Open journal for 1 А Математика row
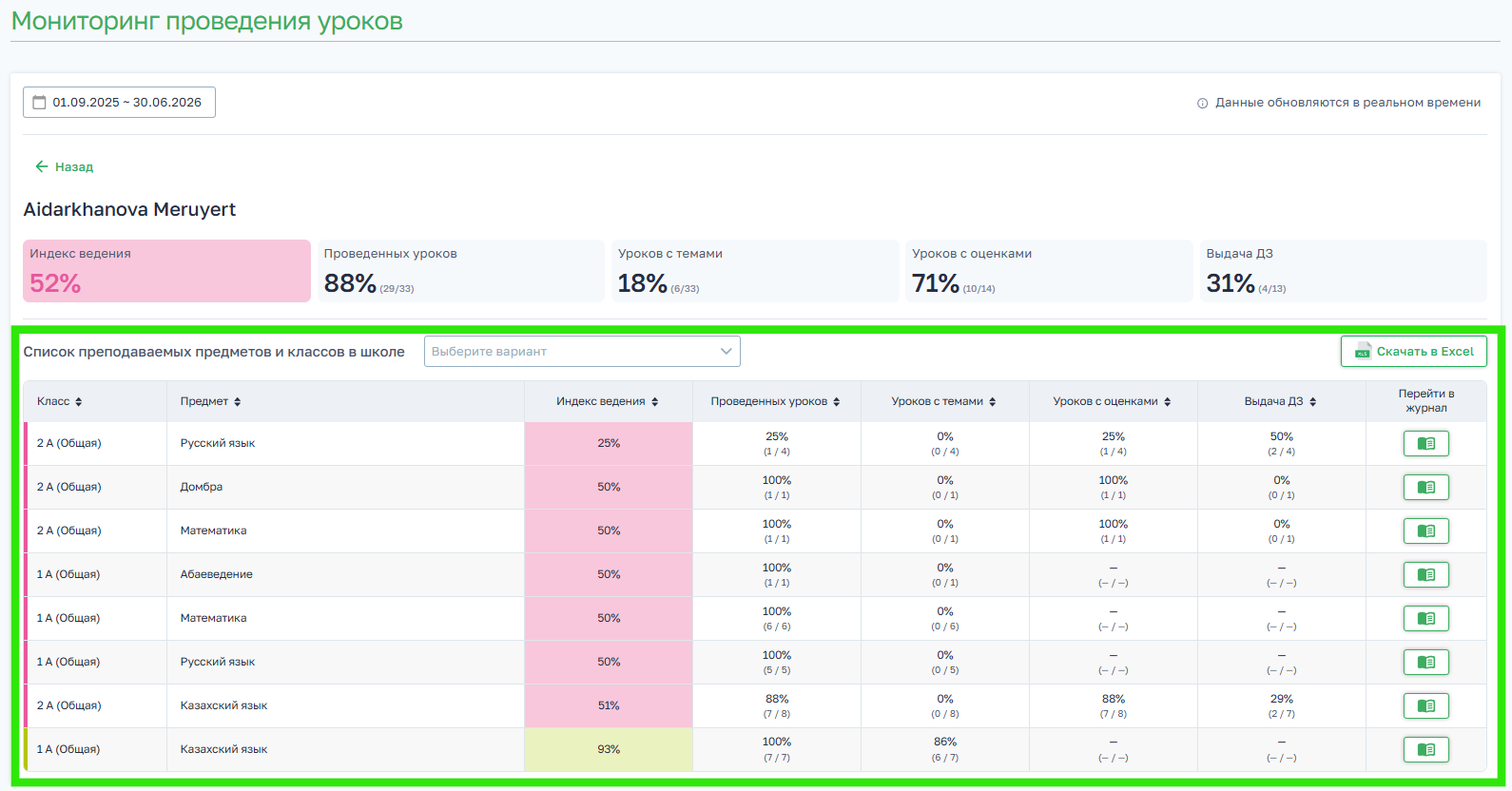1512x791 pixels. [1425, 619]
